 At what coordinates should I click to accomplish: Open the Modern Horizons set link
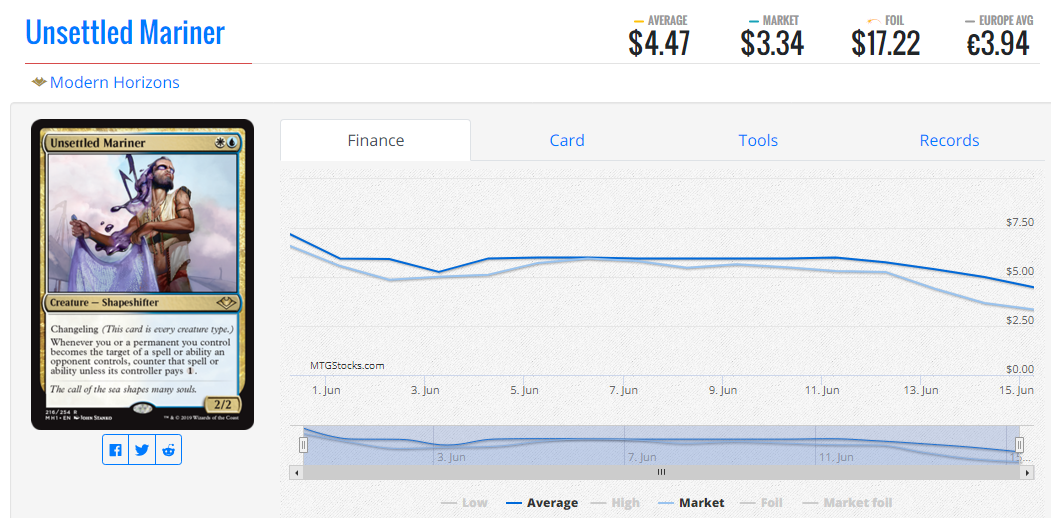115,82
